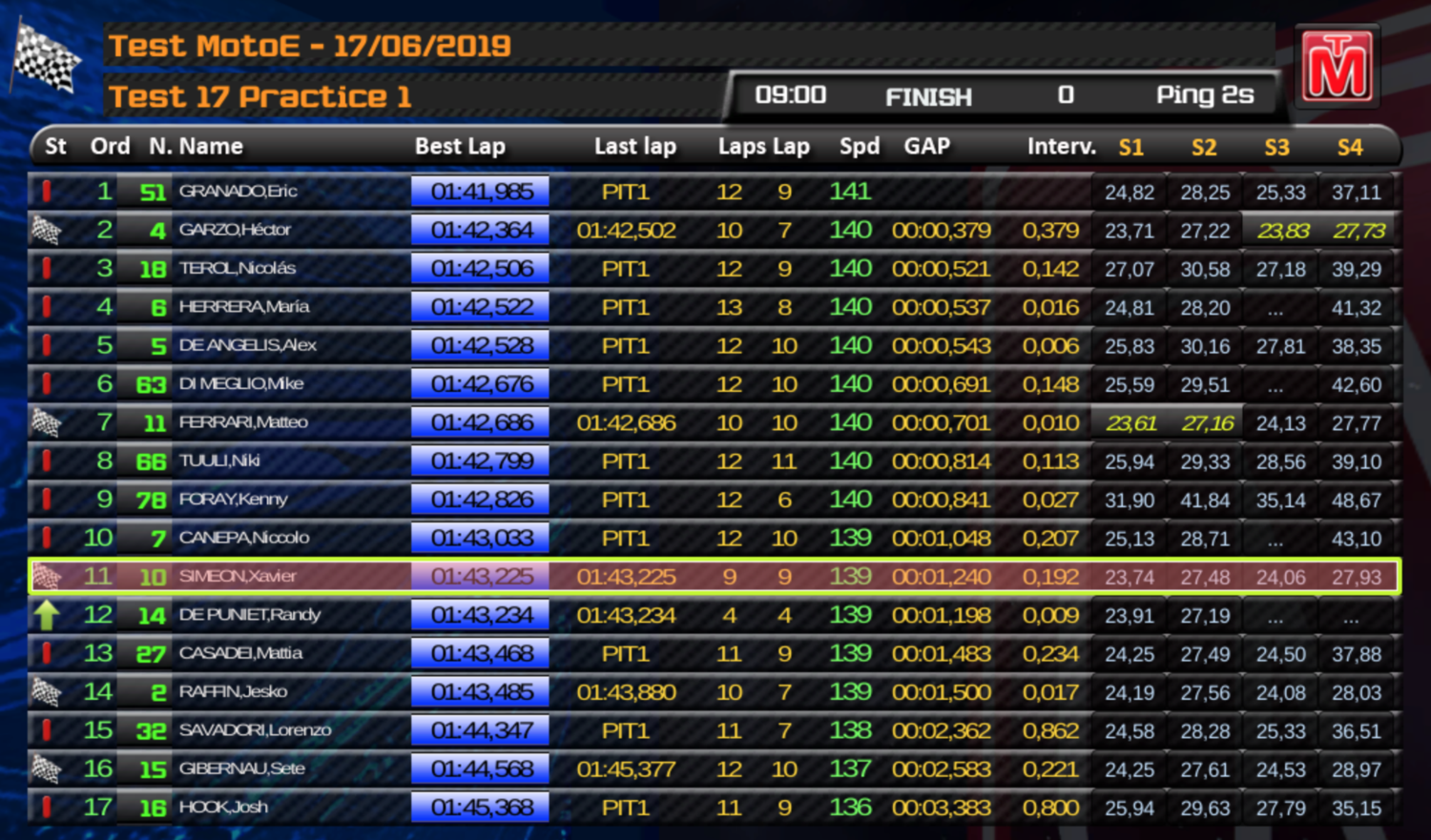Click the Name column header
1431x840 pixels.
point(211,147)
